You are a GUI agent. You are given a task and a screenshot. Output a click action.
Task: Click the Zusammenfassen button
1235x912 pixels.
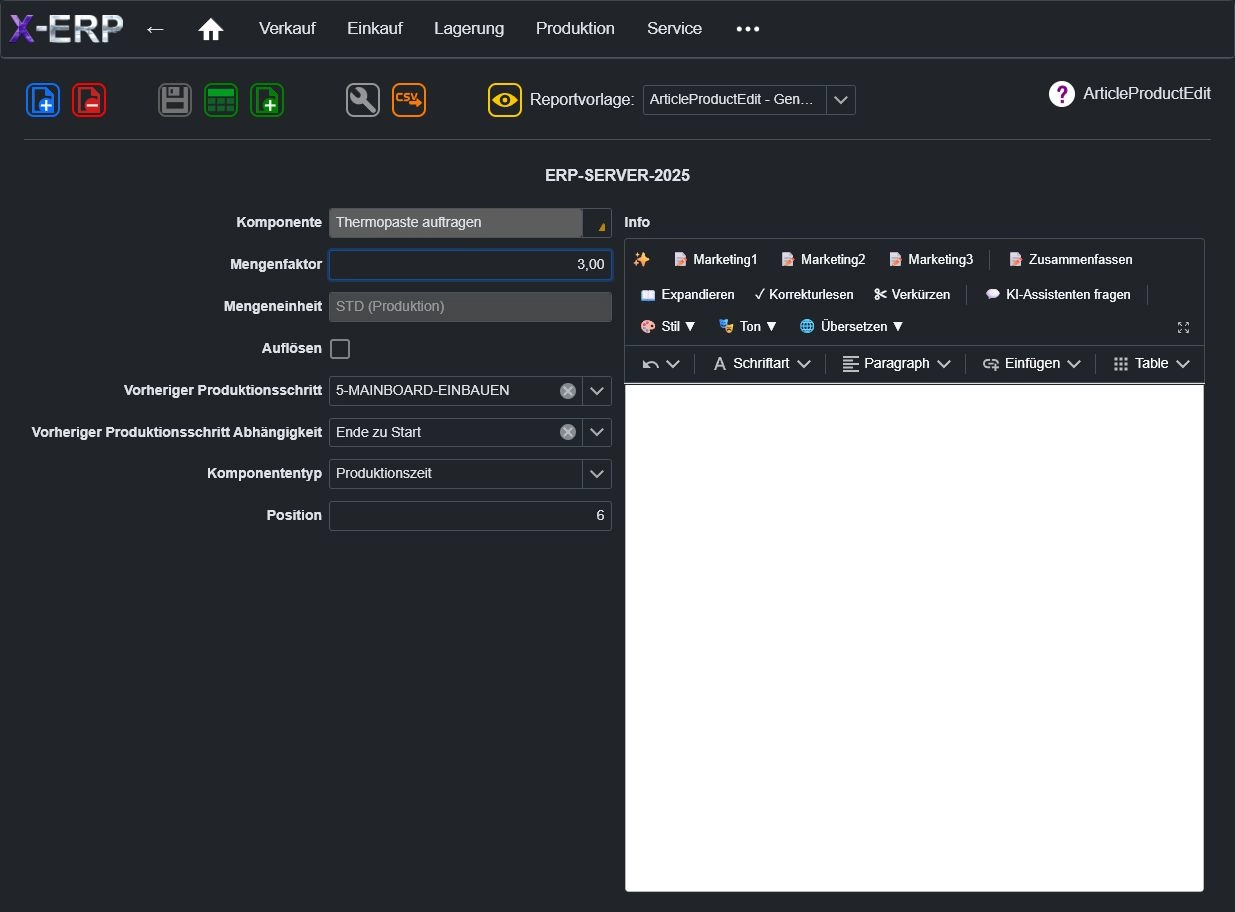(1070, 259)
